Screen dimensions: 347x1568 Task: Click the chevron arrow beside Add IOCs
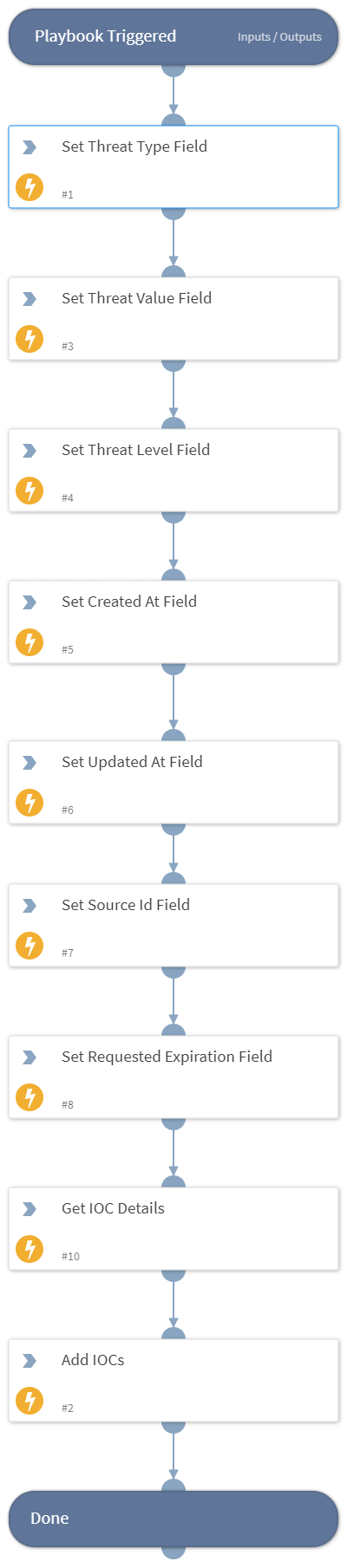coord(29,1361)
